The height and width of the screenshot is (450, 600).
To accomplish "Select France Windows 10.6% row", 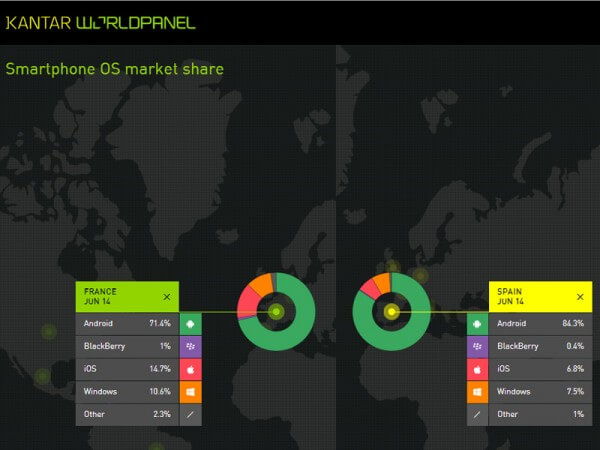I will [x=127, y=392].
